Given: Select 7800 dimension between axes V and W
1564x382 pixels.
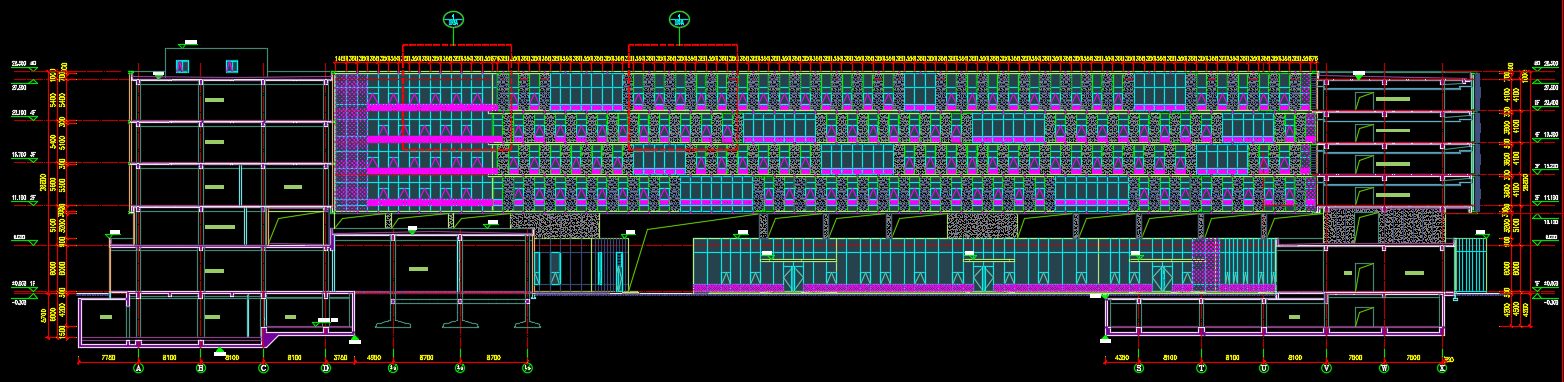Looking at the screenshot, I should (1355, 357).
